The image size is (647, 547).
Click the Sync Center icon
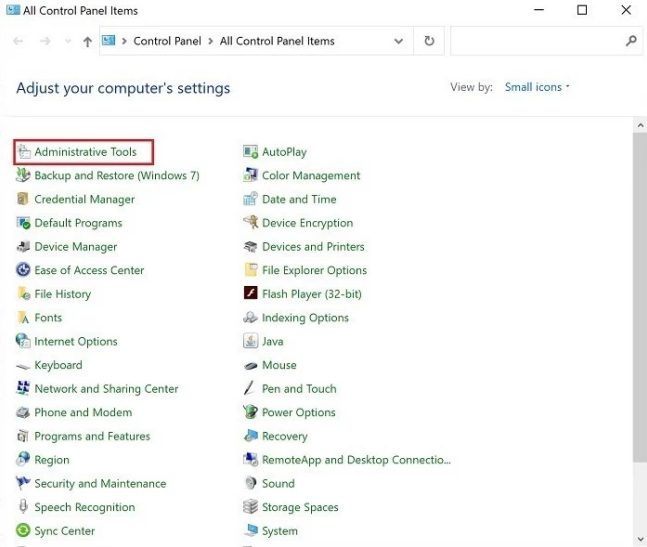(x=23, y=530)
